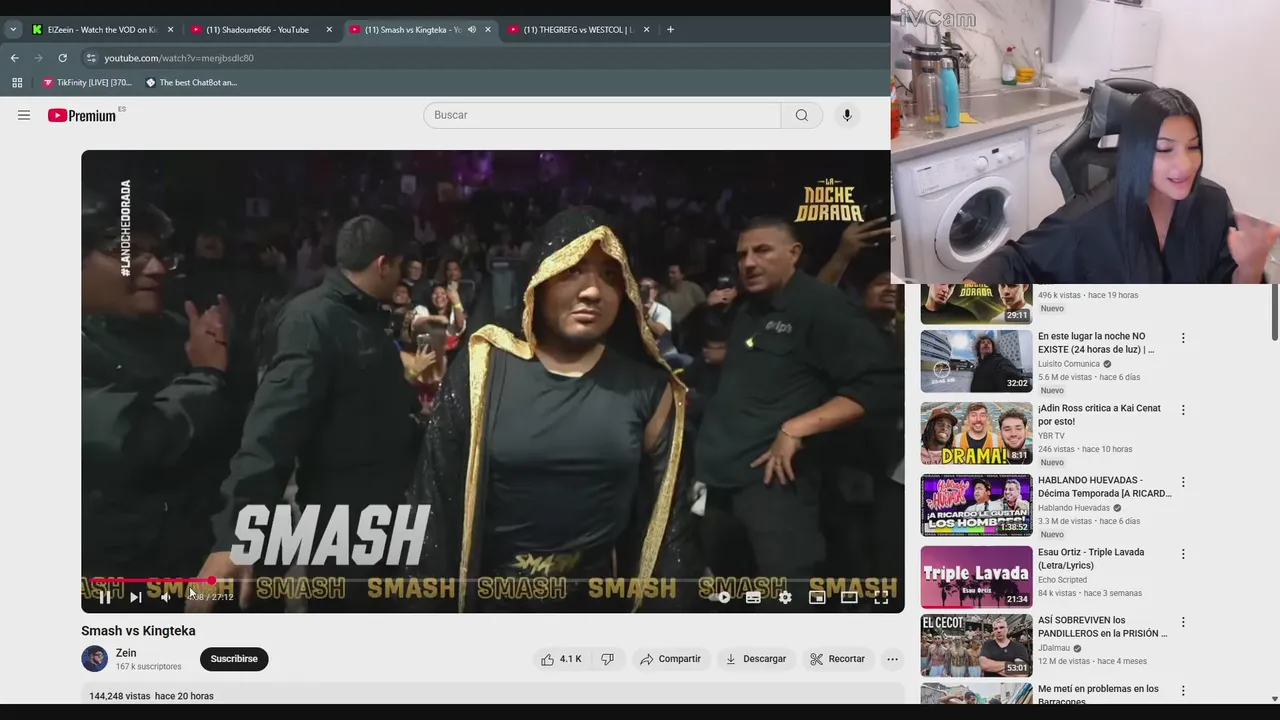Like the video with 4.1 K
The image size is (1280, 720).
click(561, 659)
